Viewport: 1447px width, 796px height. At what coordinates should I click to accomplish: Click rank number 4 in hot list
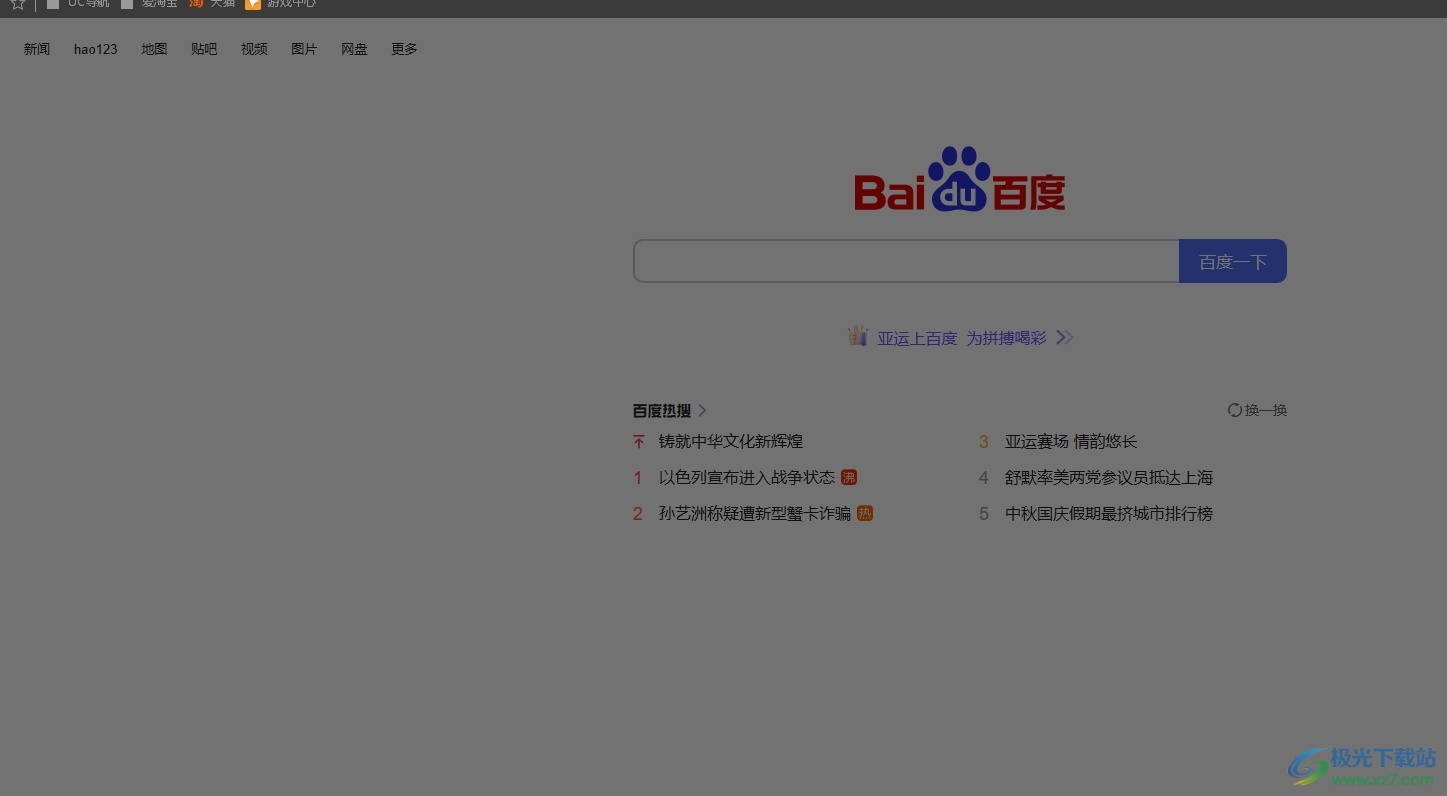(984, 478)
